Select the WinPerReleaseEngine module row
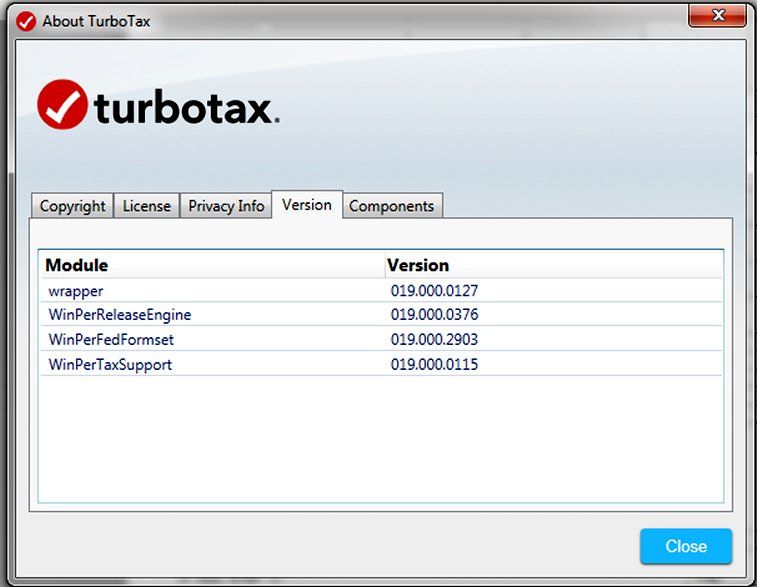This screenshot has width=757, height=587. pyautogui.click(x=381, y=314)
